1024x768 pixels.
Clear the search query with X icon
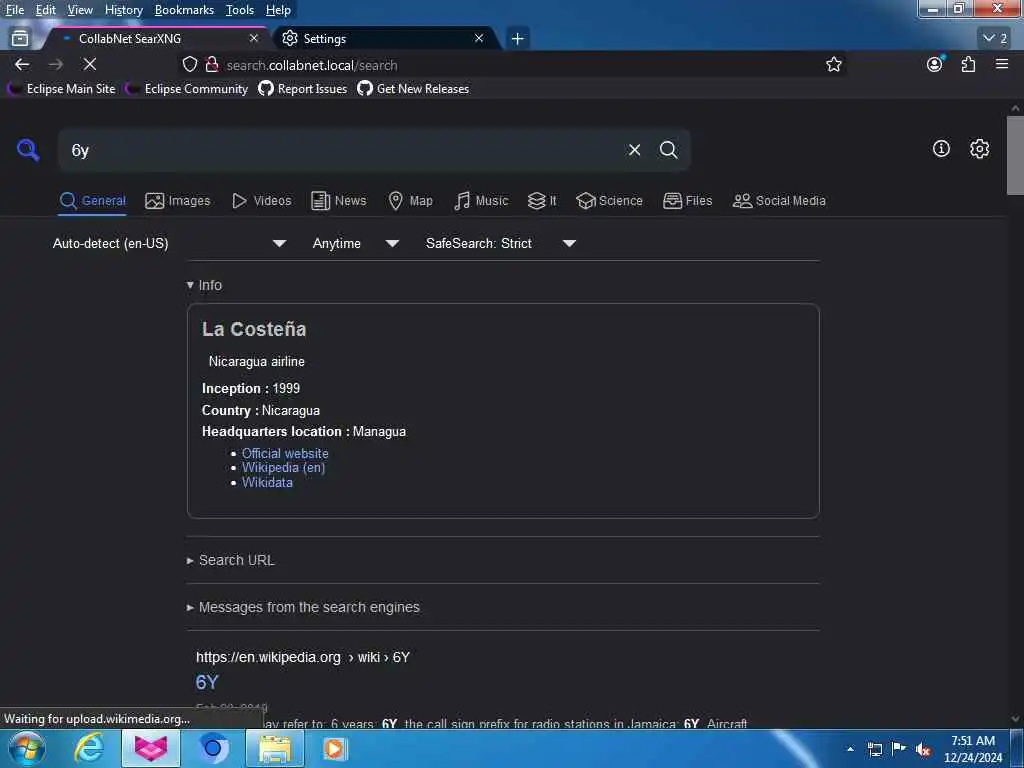[x=634, y=150]
